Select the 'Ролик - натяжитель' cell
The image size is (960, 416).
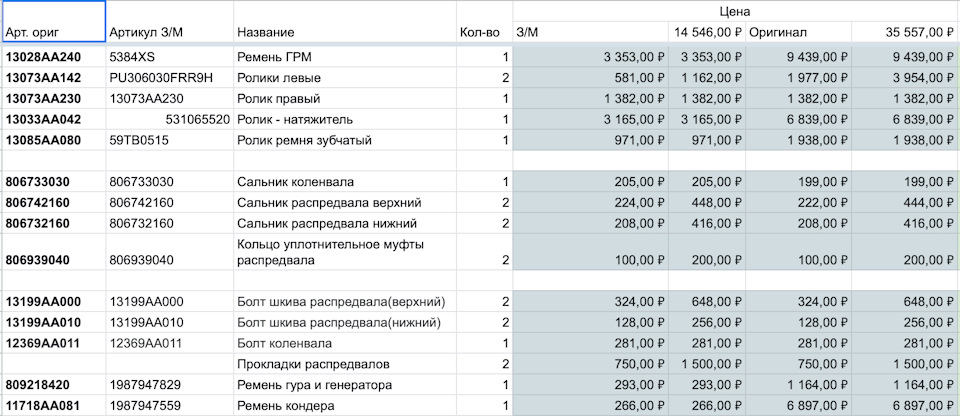tap(343, 120)
